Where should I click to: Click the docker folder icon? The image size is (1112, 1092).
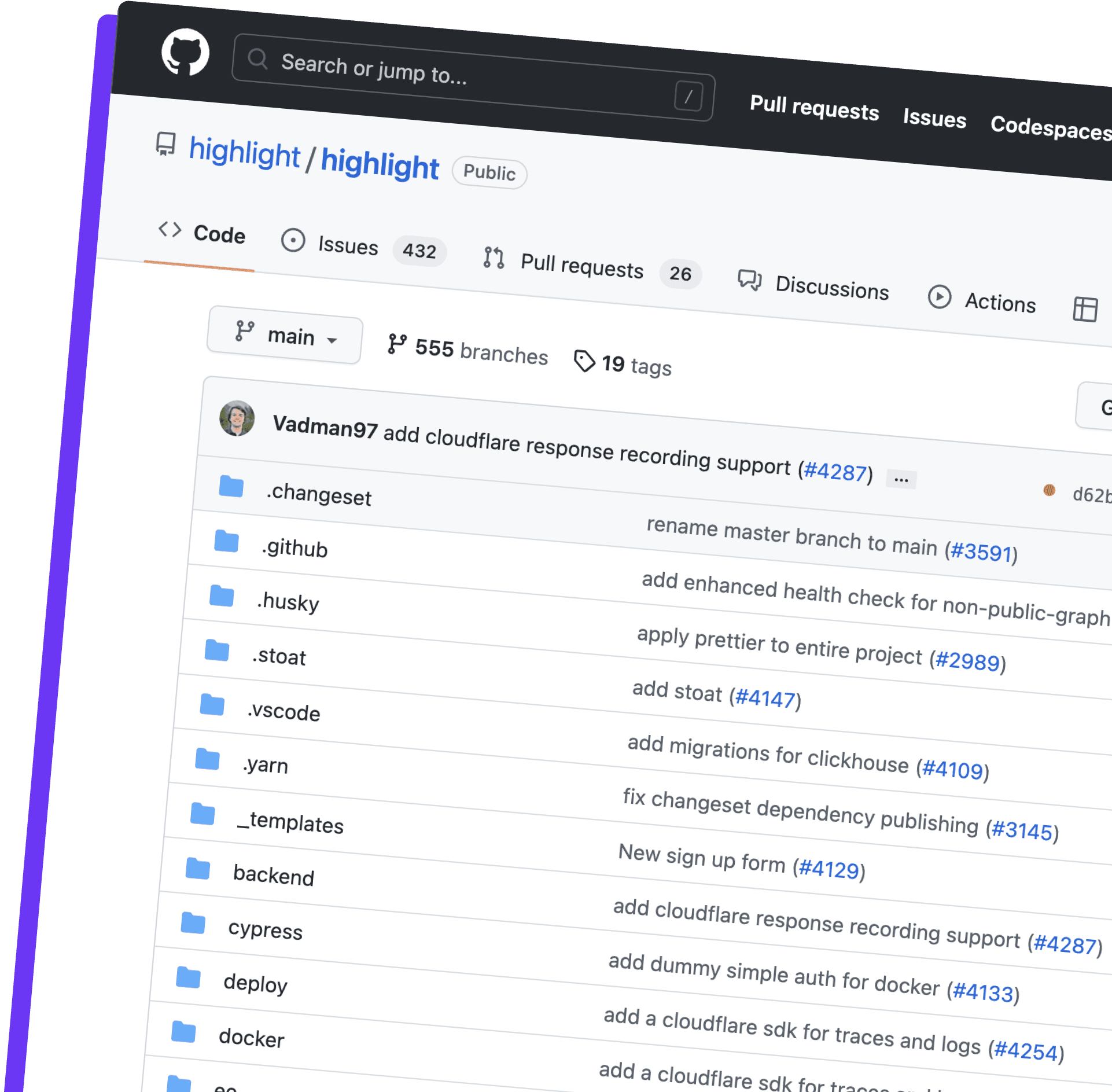184,1032
